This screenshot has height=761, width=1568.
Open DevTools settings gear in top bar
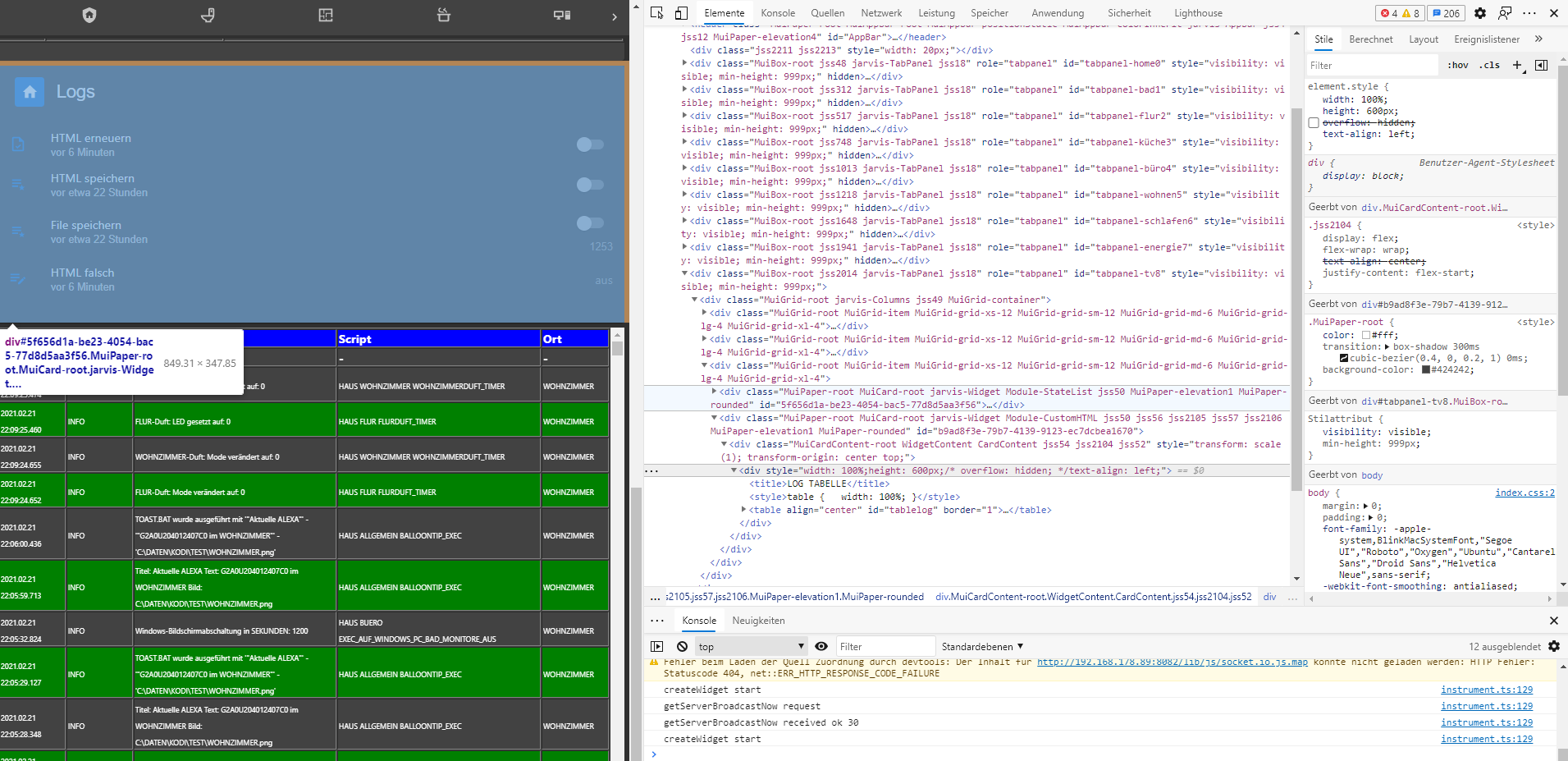click(1480, 13)
